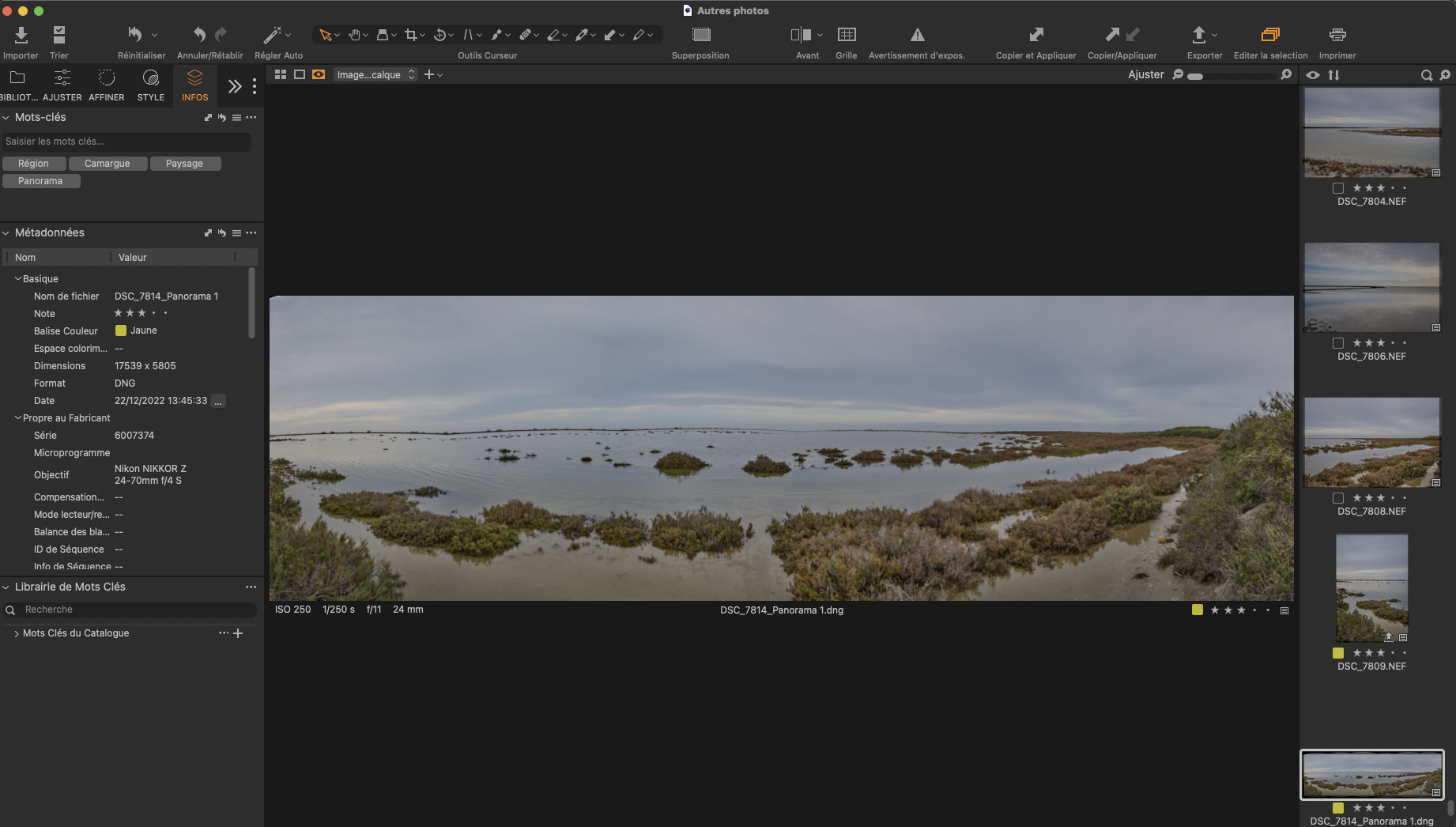Tick the checkbox under DSC_7806.NEF thumbnail

(x=1338, y=343)
